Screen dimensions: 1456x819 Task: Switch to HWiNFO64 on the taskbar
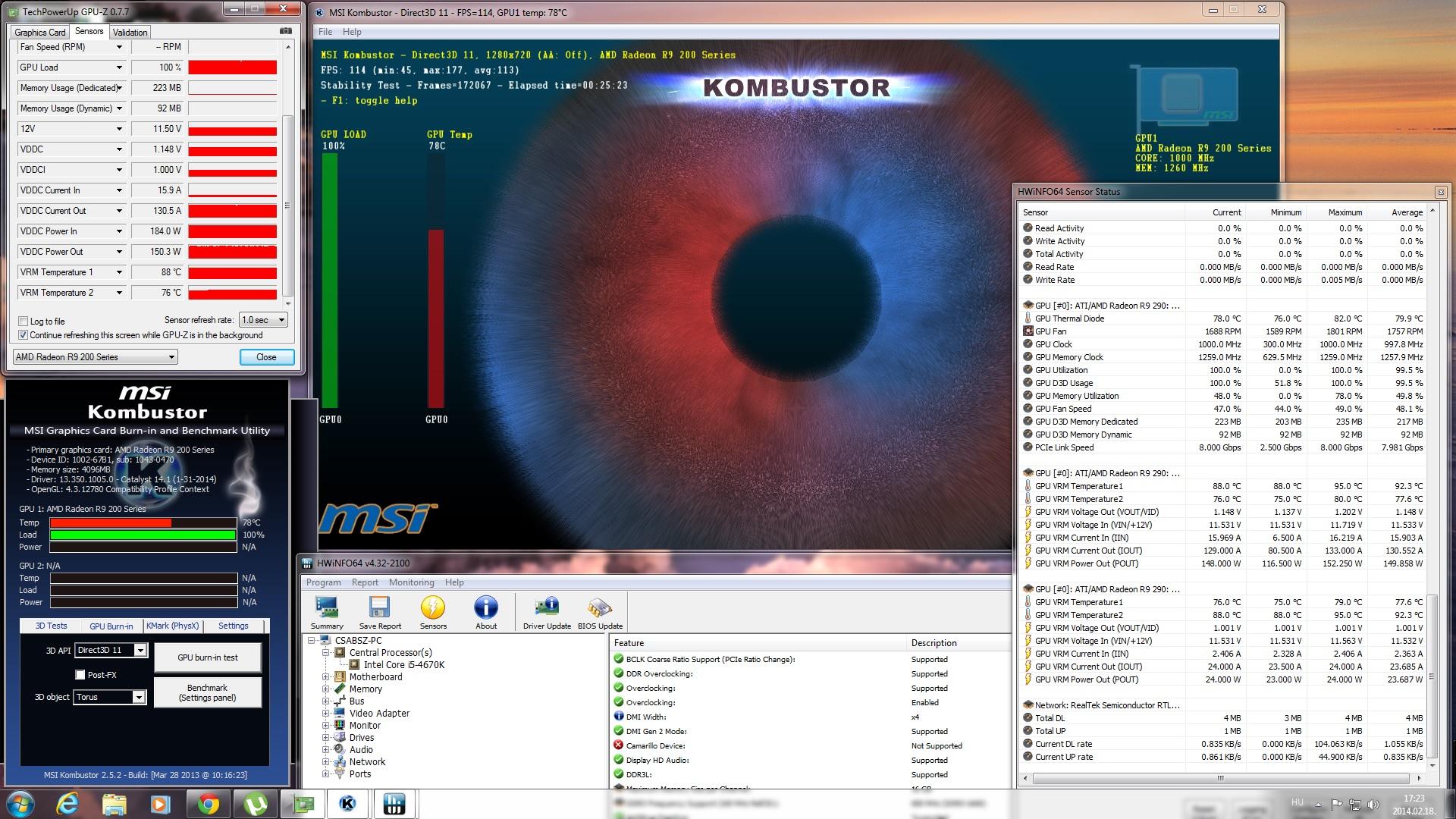[394, 804]
